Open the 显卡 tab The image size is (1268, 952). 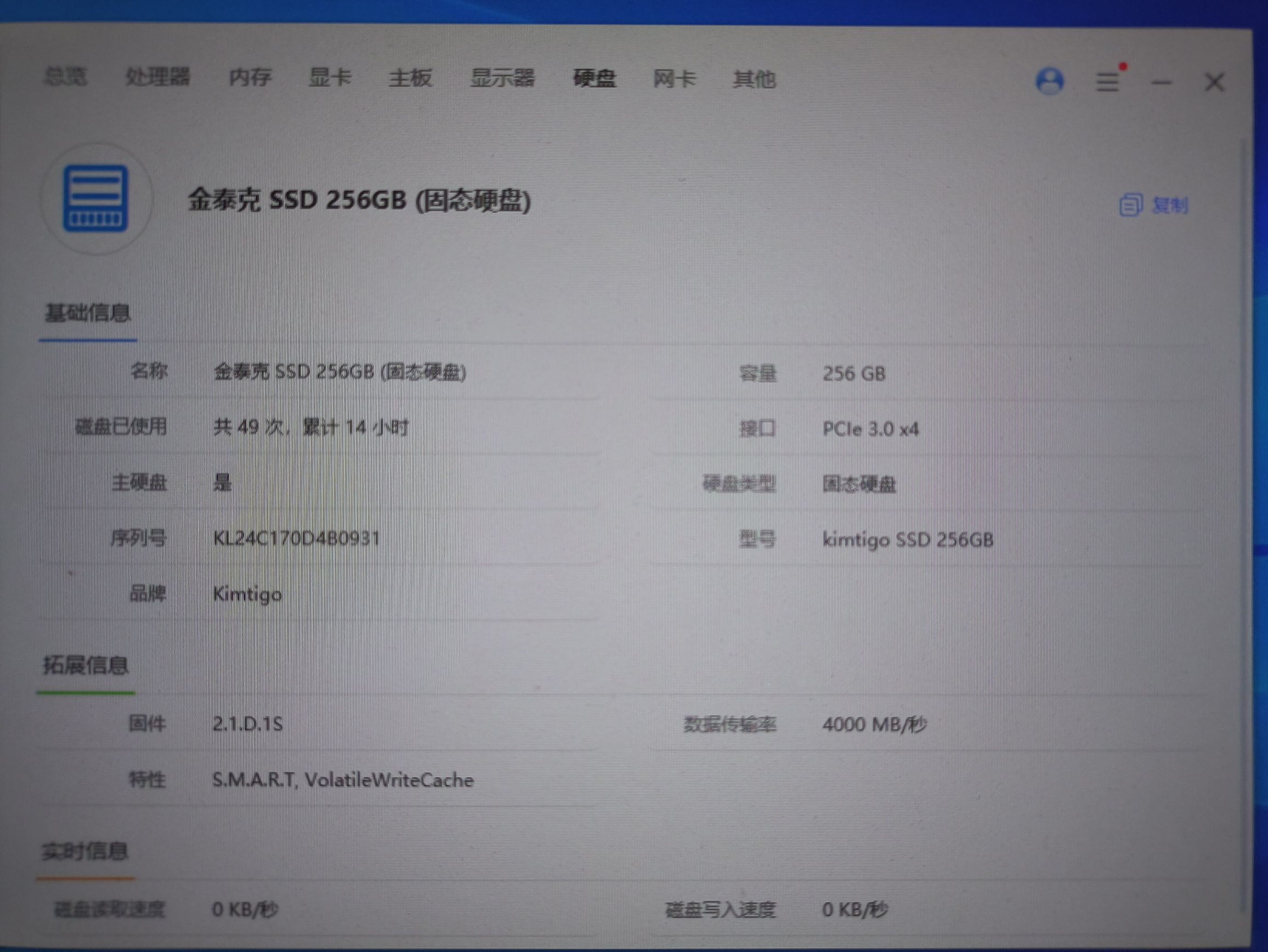(x=330, y=77)
